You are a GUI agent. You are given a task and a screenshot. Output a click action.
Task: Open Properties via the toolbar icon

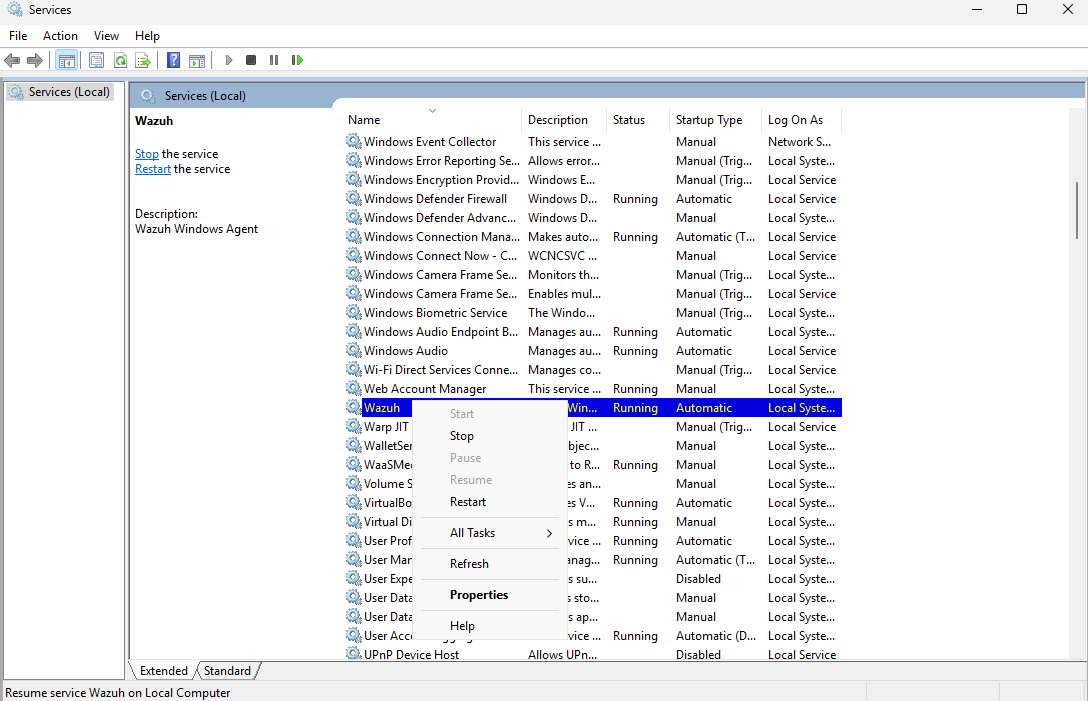pyautogui.click(x=97, y=60)
